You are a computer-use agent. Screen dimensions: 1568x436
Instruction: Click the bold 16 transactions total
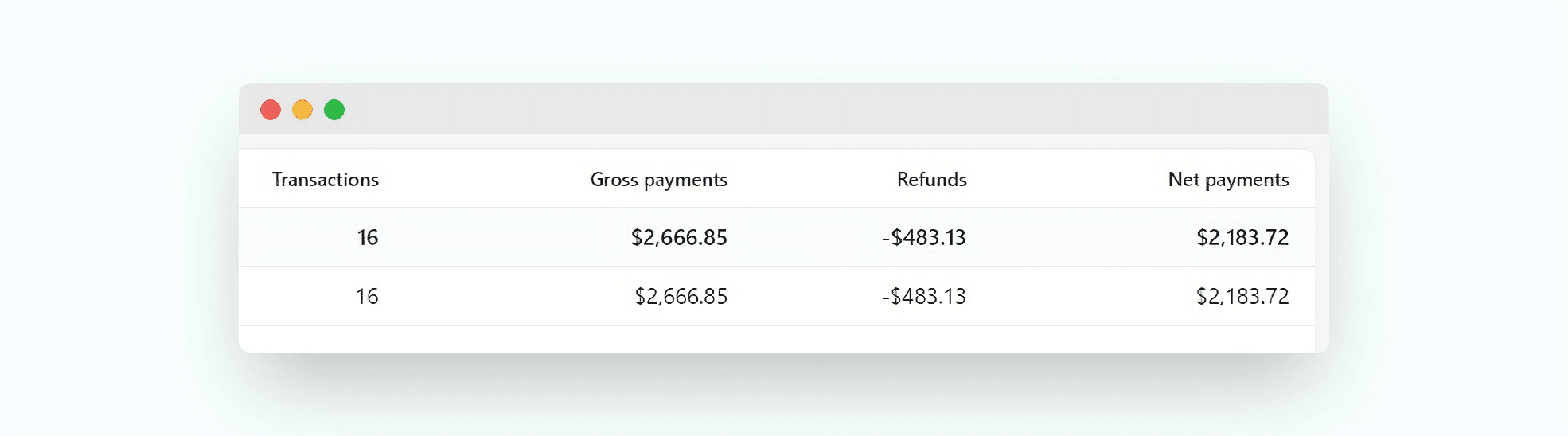(368, 238)
